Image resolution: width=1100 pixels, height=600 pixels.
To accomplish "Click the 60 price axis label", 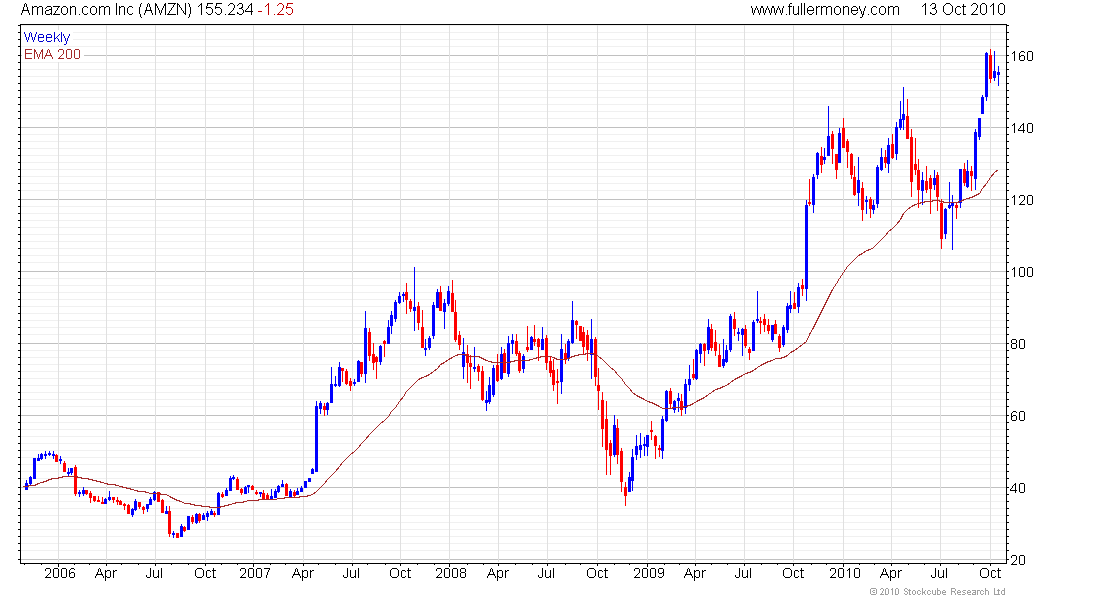I will tap(1017, 416).
